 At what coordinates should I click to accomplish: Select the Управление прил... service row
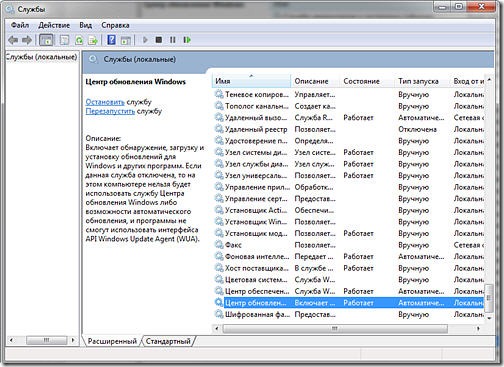pos(349,187)
